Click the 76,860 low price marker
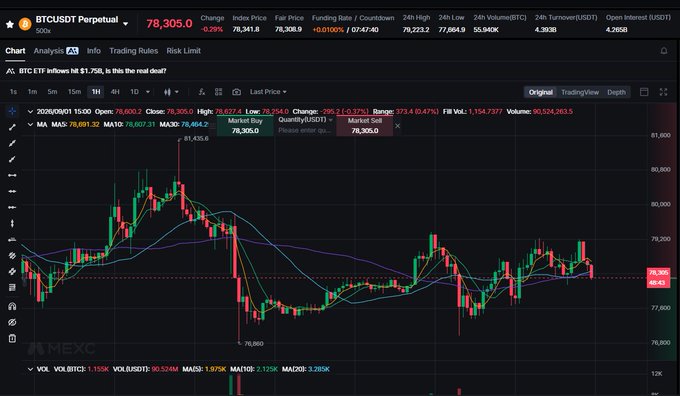This screenshot has width=680, height=396. coord(253,344)
